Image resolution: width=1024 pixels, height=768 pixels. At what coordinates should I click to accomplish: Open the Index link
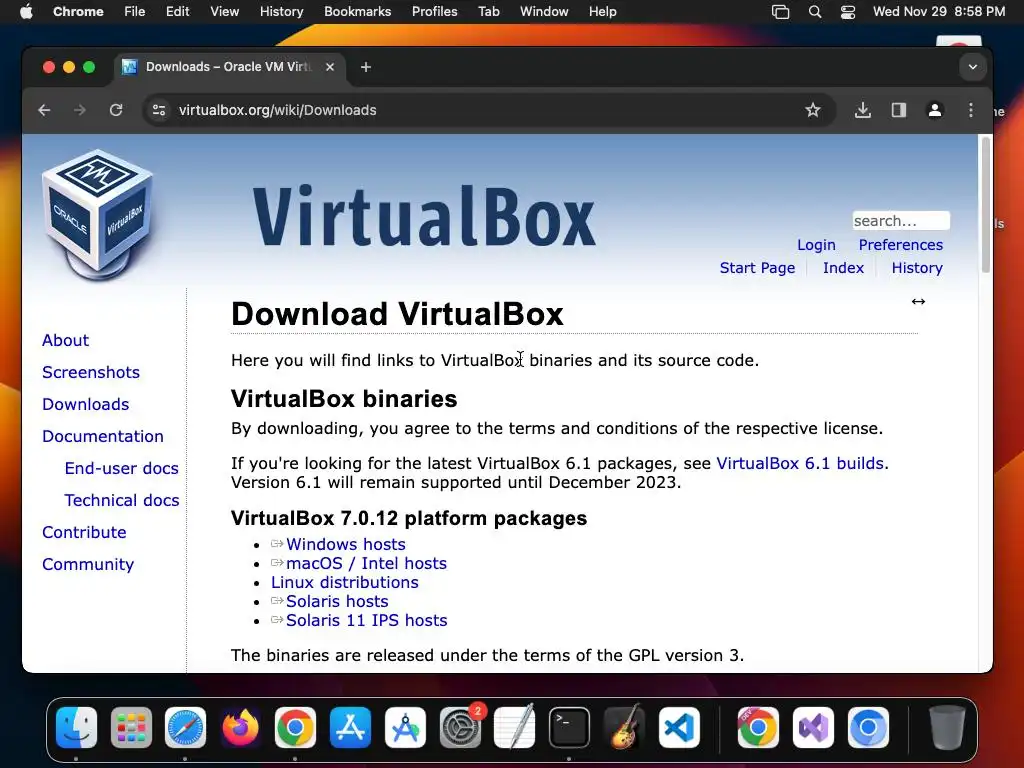[843, 268]
